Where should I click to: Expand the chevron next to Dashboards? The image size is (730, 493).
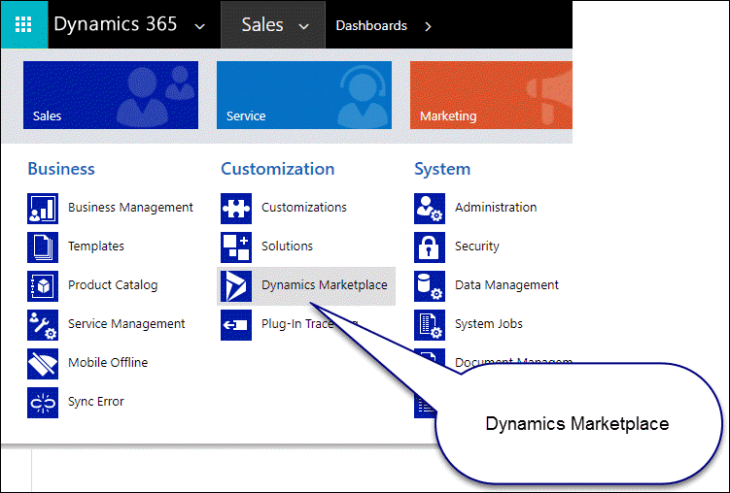(428, 27)
